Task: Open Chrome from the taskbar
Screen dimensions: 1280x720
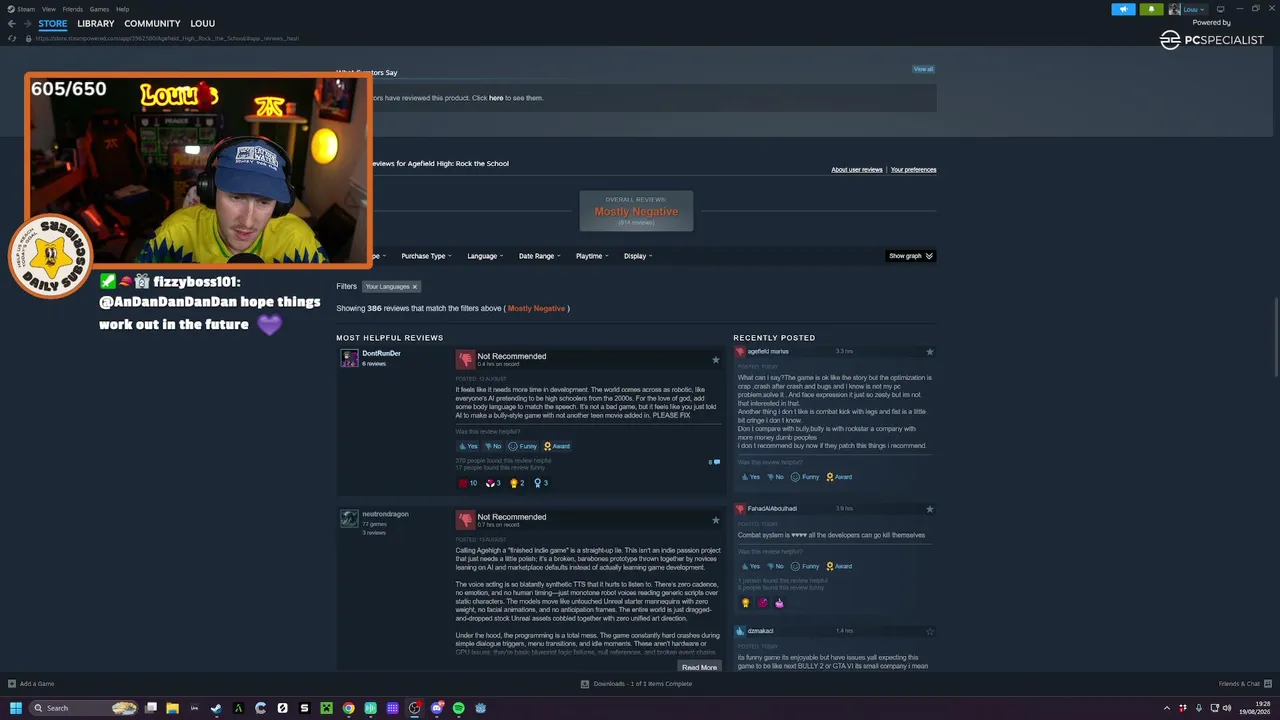Action: click(x=348, y=708)
